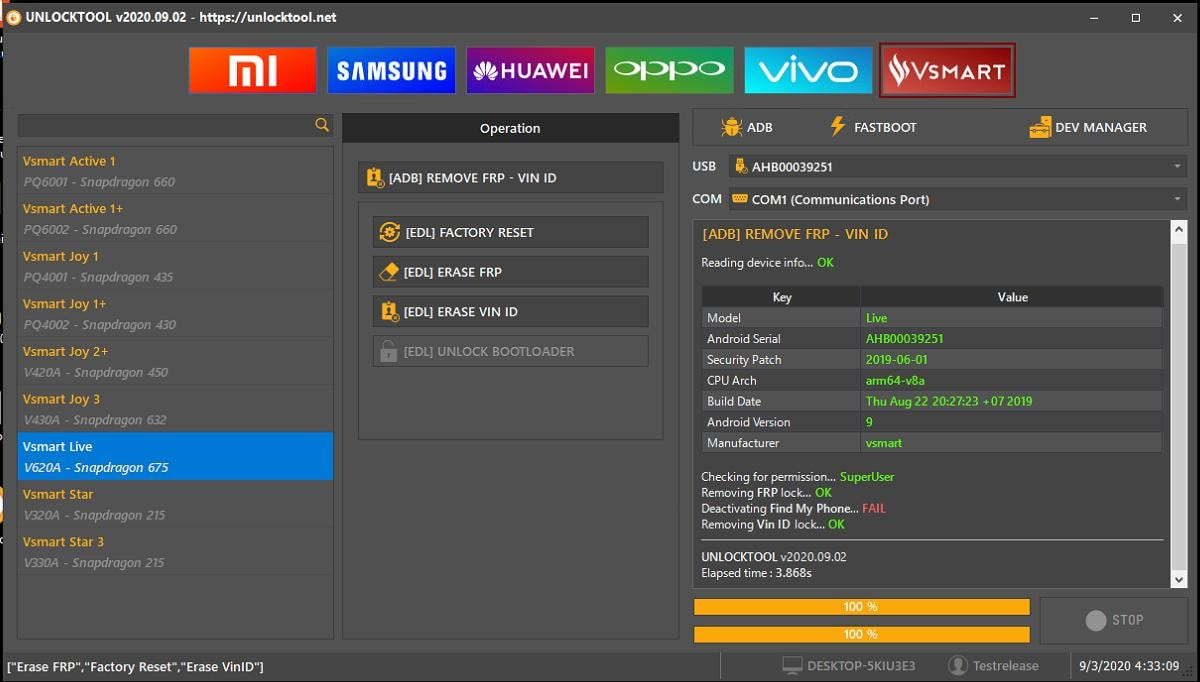Click the Value column header
The width and height of the screenshot is (1200, 682).
1012,297
